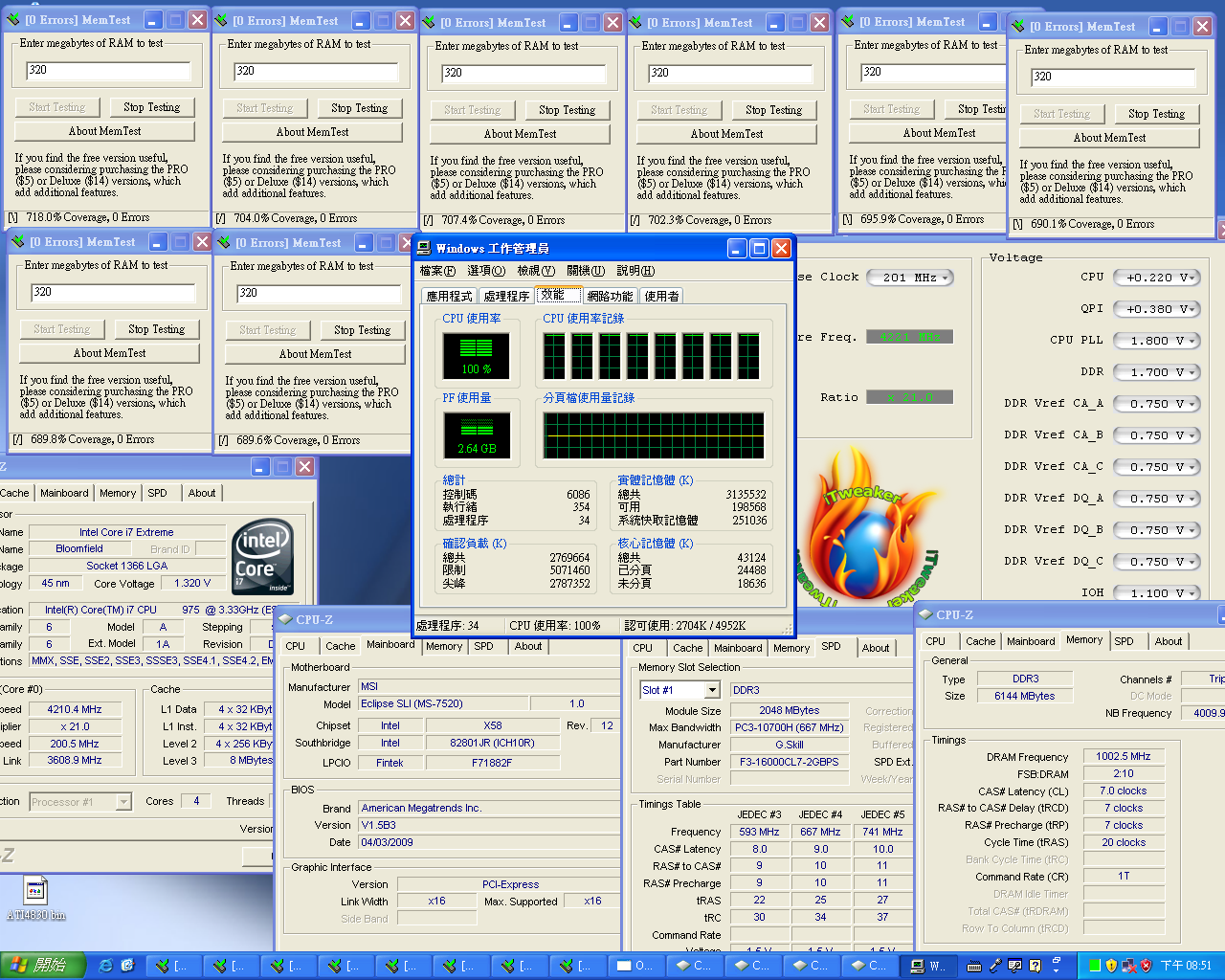Click title icon of MemTest window with 695.9% coverage
The image size is (1225, 980).
point(849,21)
